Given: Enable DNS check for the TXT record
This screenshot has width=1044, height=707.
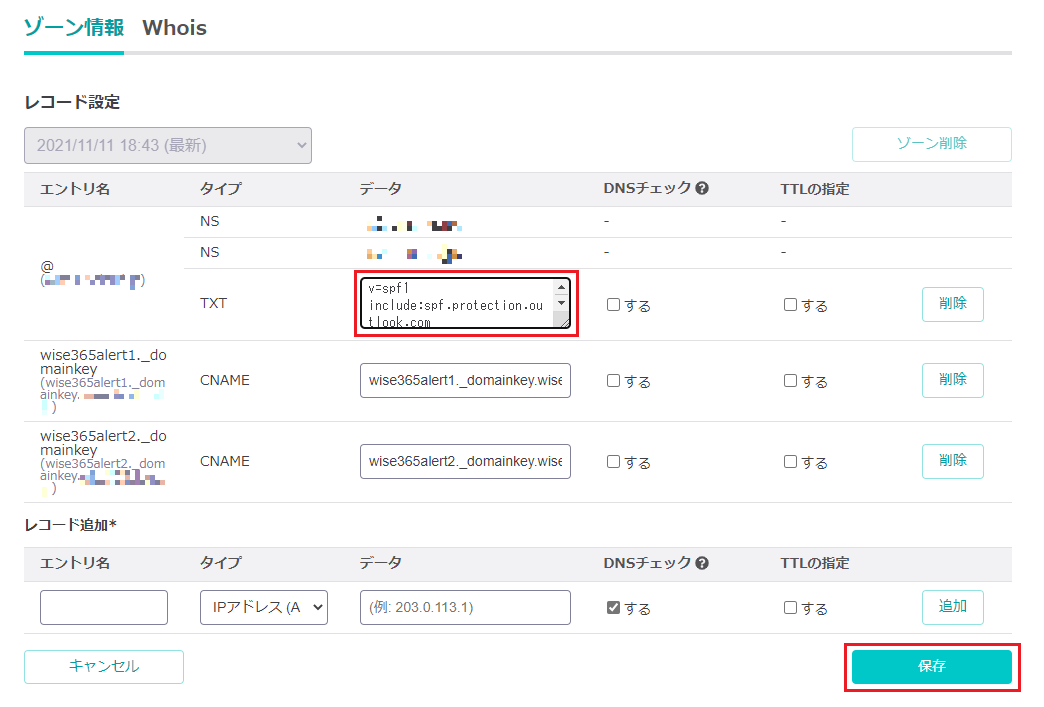Looking at the screenshot, I should click(x=614, y=305).
